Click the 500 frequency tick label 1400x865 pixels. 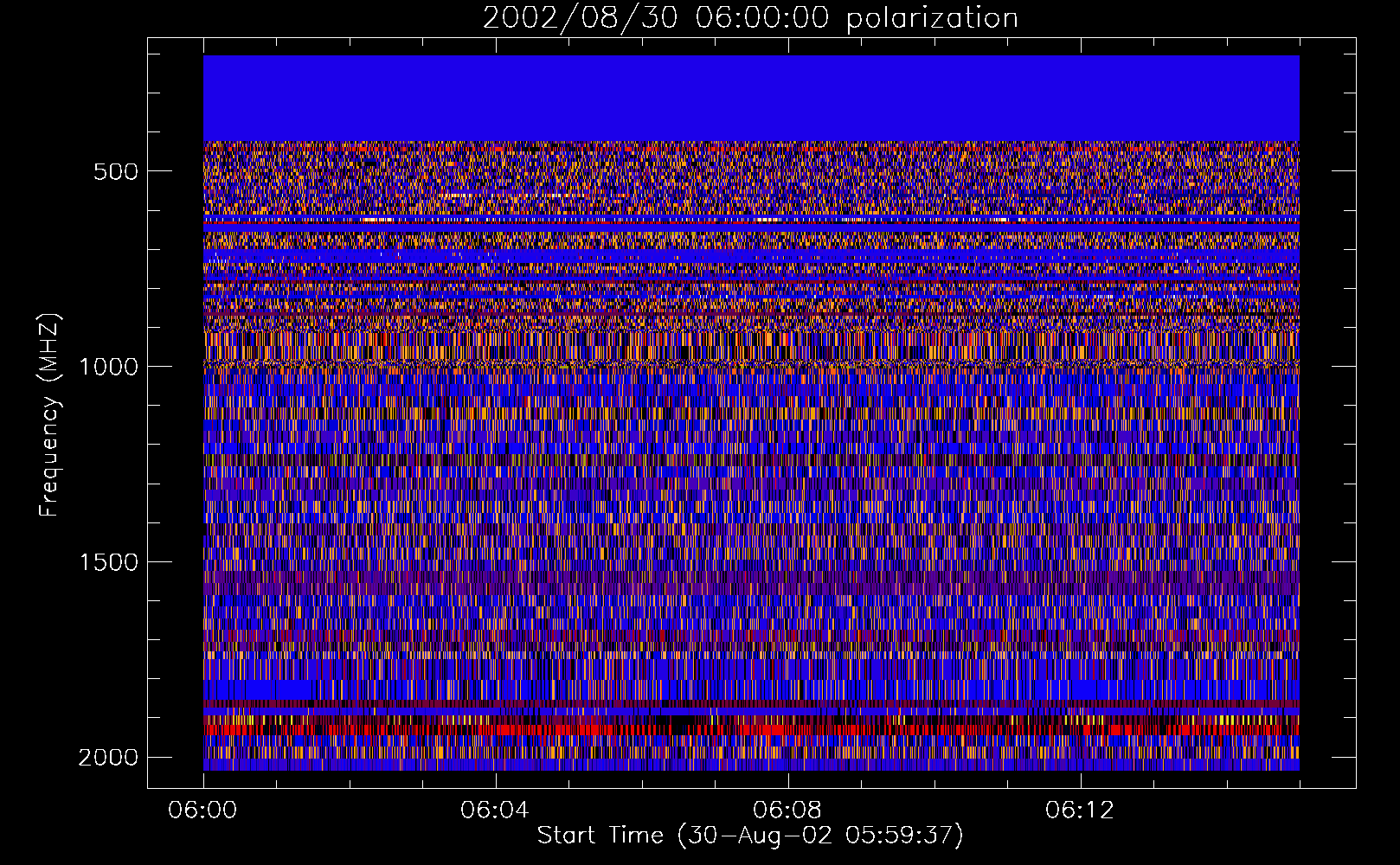[116, 171]
